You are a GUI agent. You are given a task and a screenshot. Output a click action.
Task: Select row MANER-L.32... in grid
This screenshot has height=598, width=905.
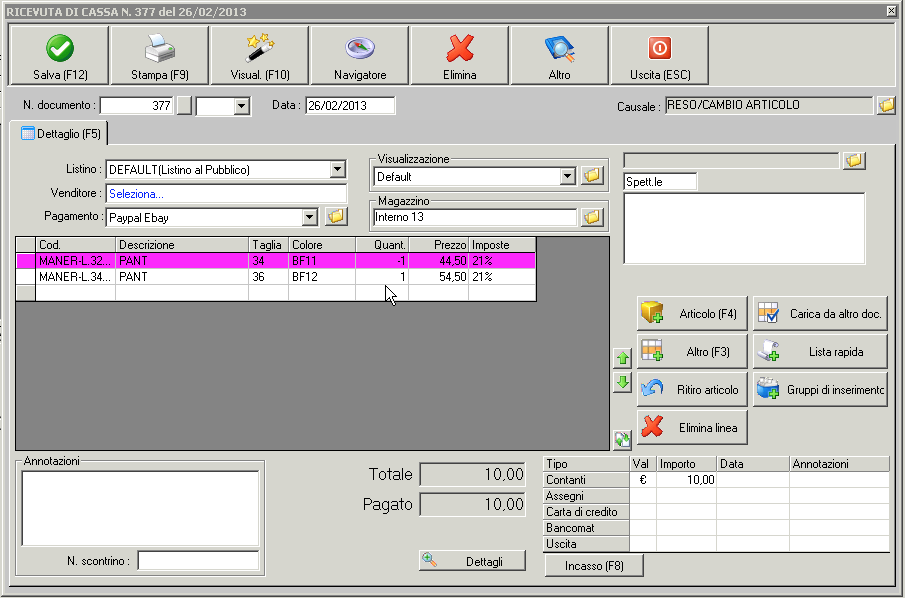point(276,261)
